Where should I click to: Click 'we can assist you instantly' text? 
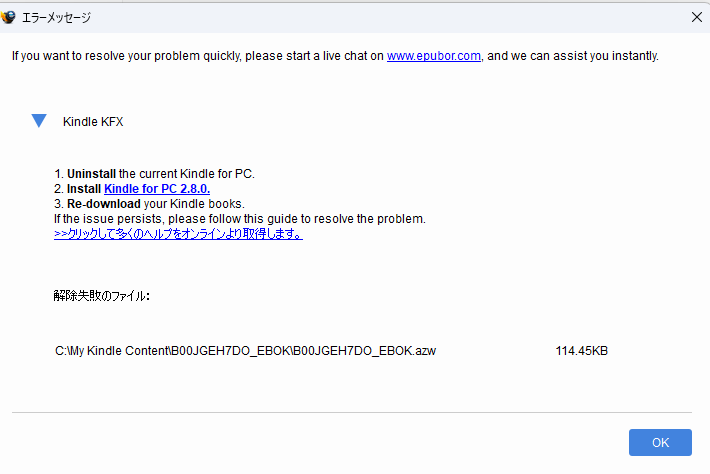coord(583,56)
